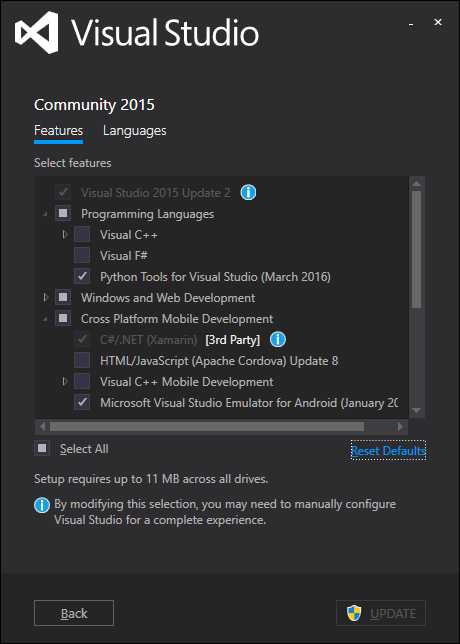Viewport: 460px width, 644px height.
Task: Select 'HTML/JavaScript (Apache Cordova) Update 8' text
Action: click(219, 361)
